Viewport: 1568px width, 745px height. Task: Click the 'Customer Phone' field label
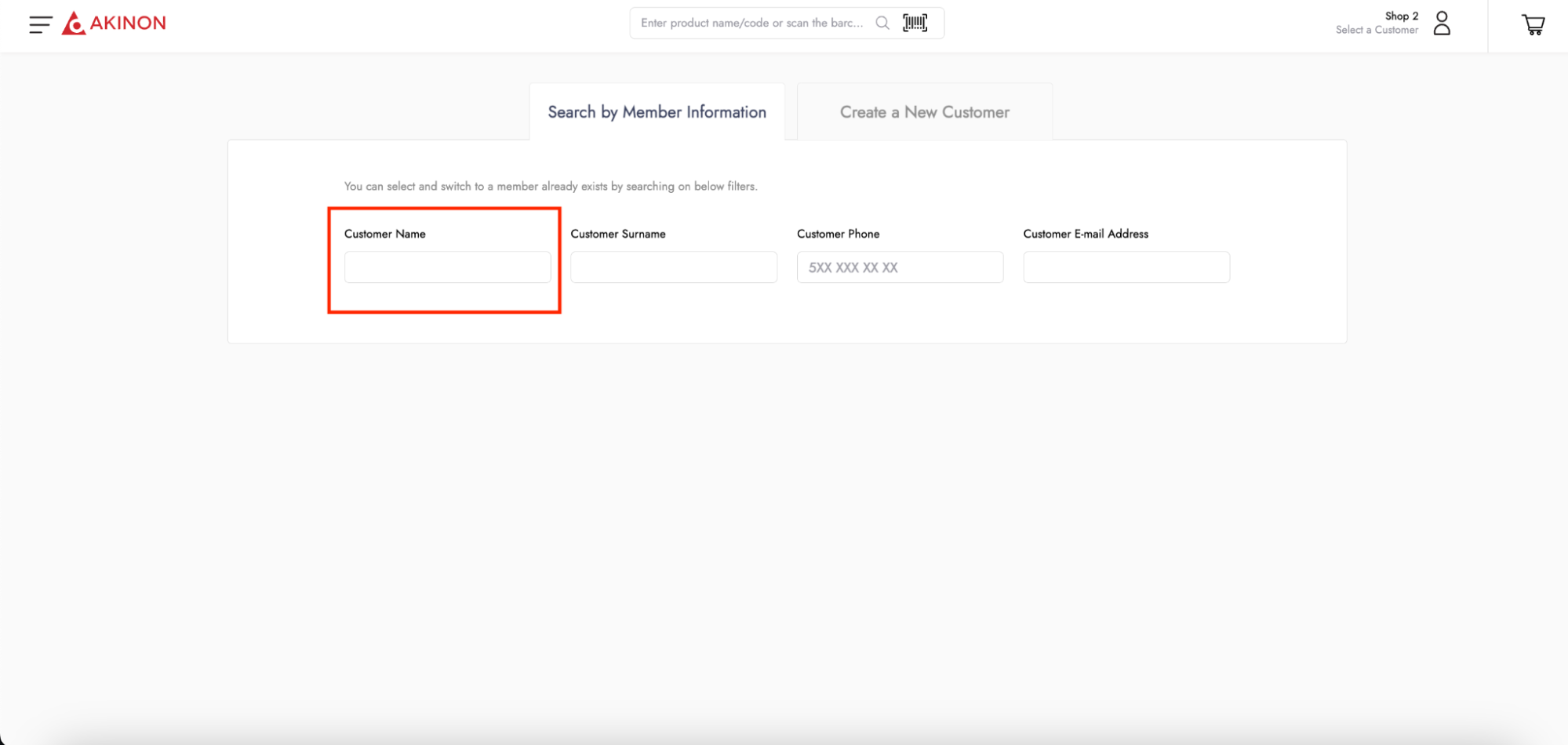click(x=838, y=234)
